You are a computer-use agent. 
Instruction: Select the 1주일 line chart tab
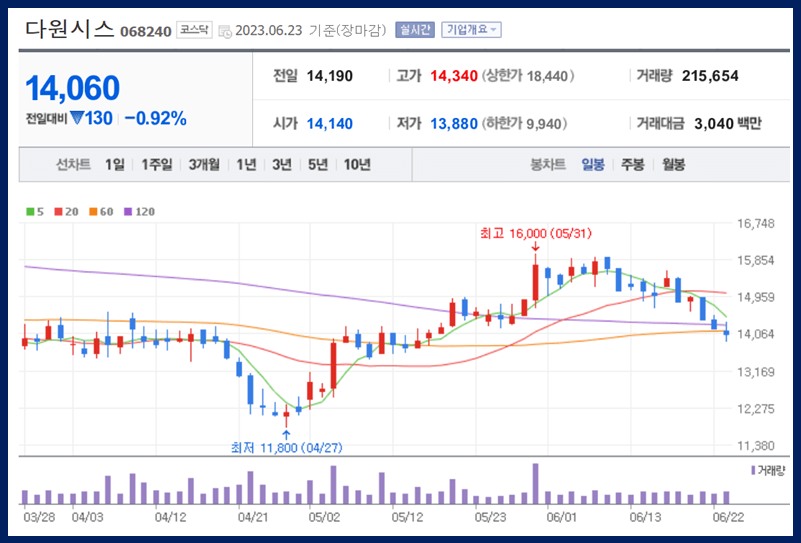click(x=157, y=164)
